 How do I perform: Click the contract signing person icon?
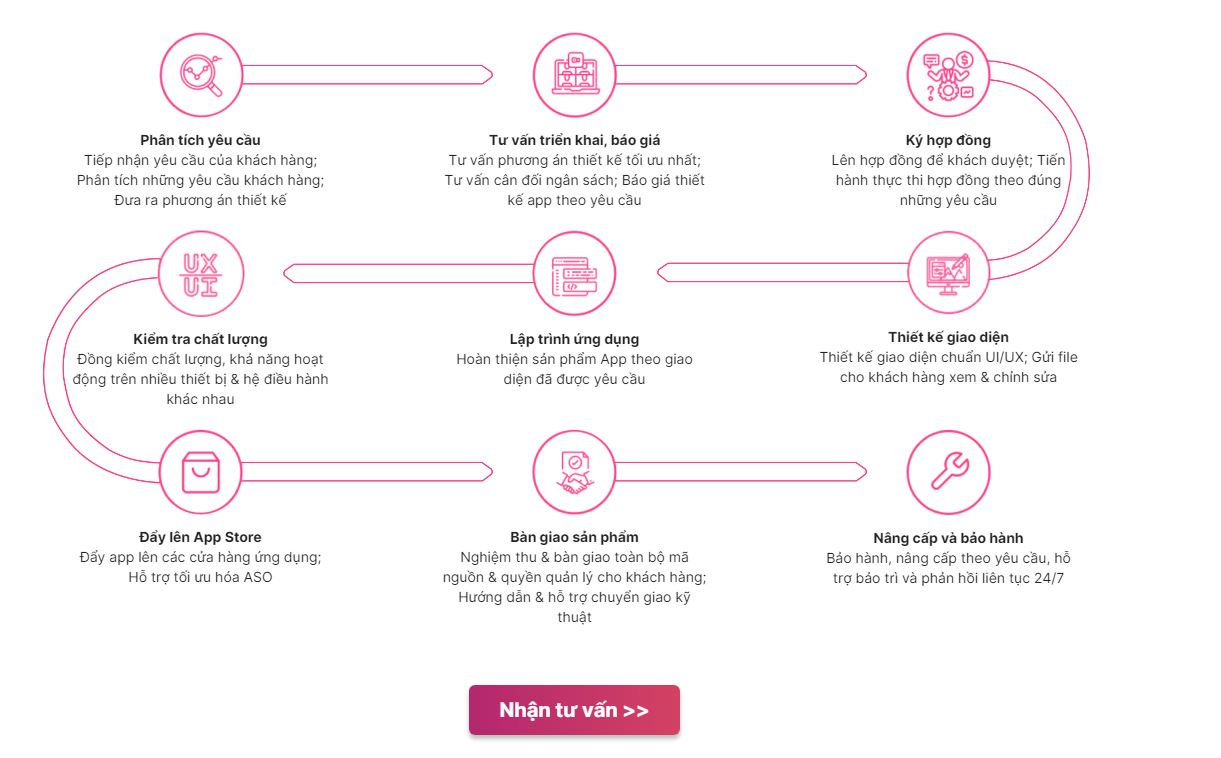pyautogui.click(x=948, y=75)
